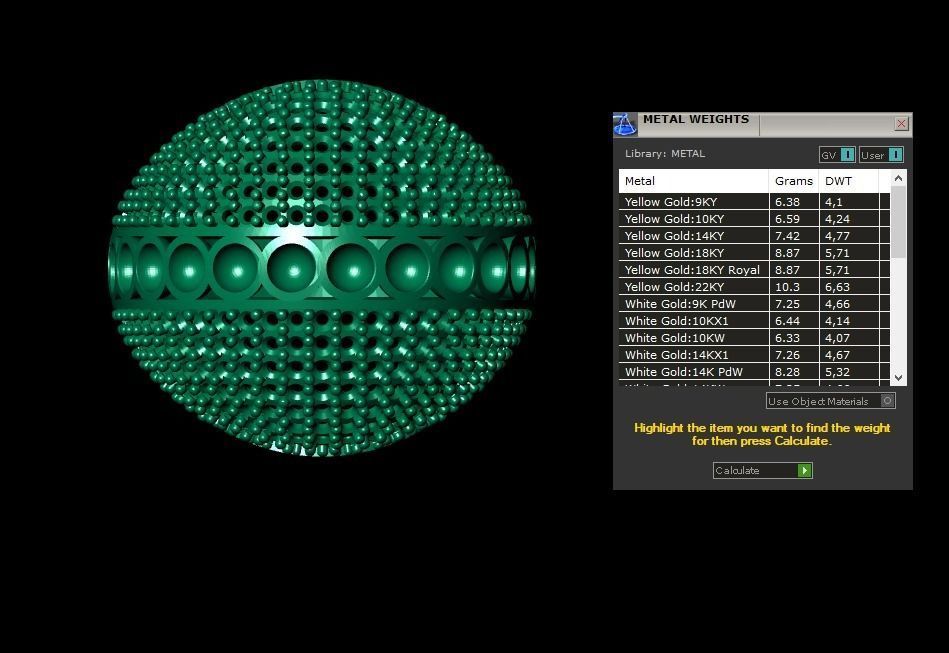Image resolution: width=949 pixels, height=653 pixels.
Task: Select the Yellow Gold:18KY row
Action: click(754, 252)
